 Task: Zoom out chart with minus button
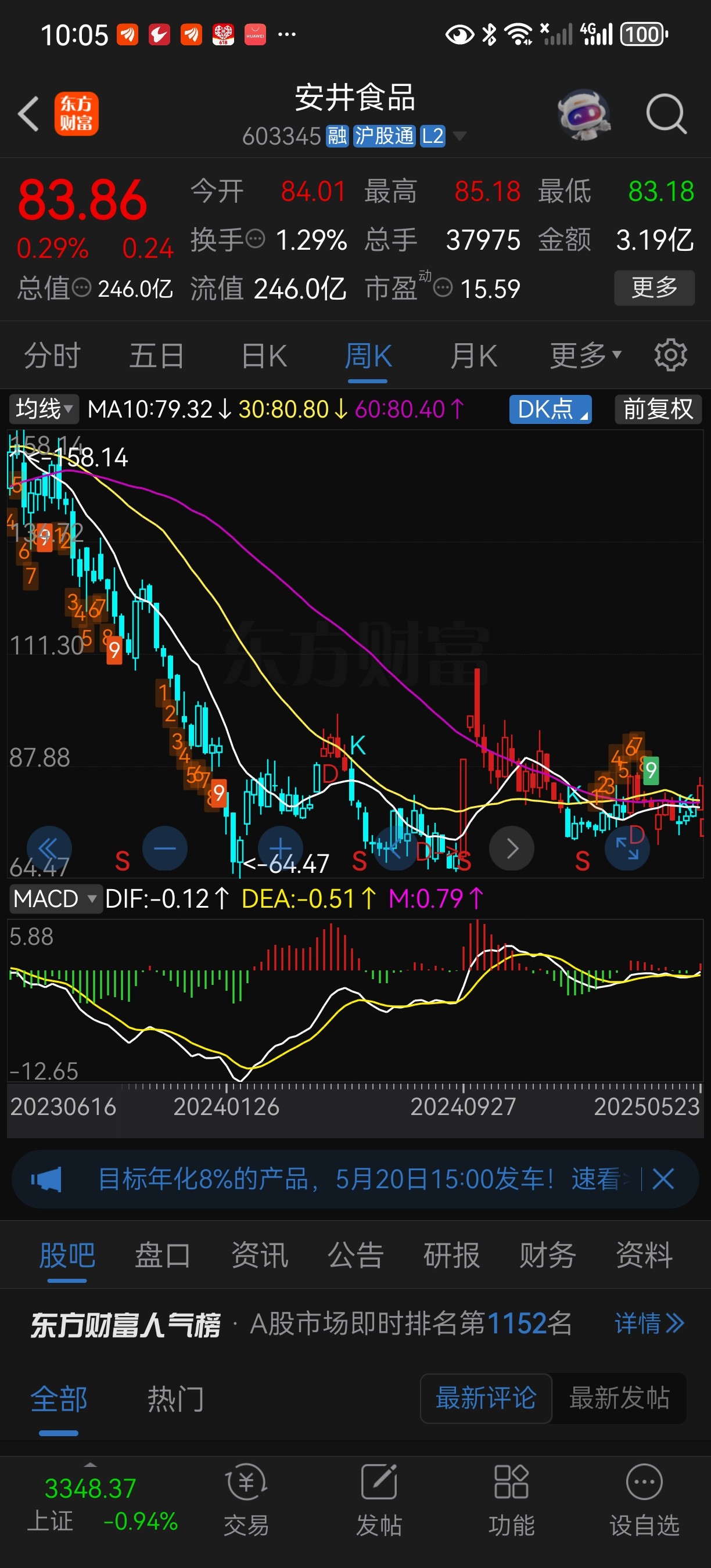point(164,848)
